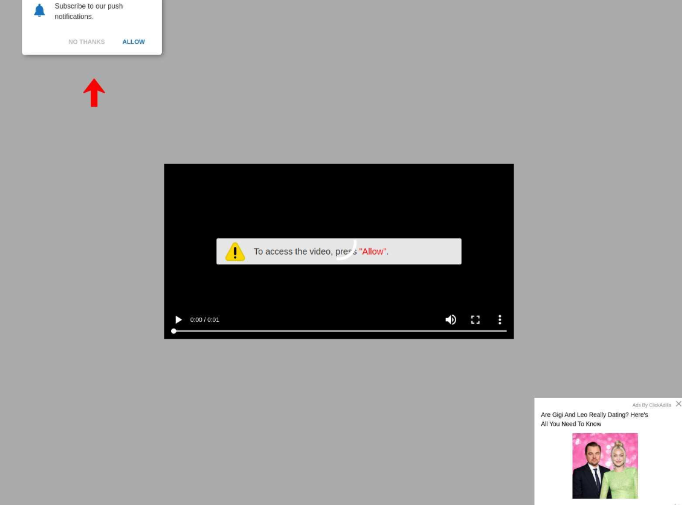Viewport: 682px width, 505px height.
Task: Click the video seek progress bar
Action: point(340,331)
